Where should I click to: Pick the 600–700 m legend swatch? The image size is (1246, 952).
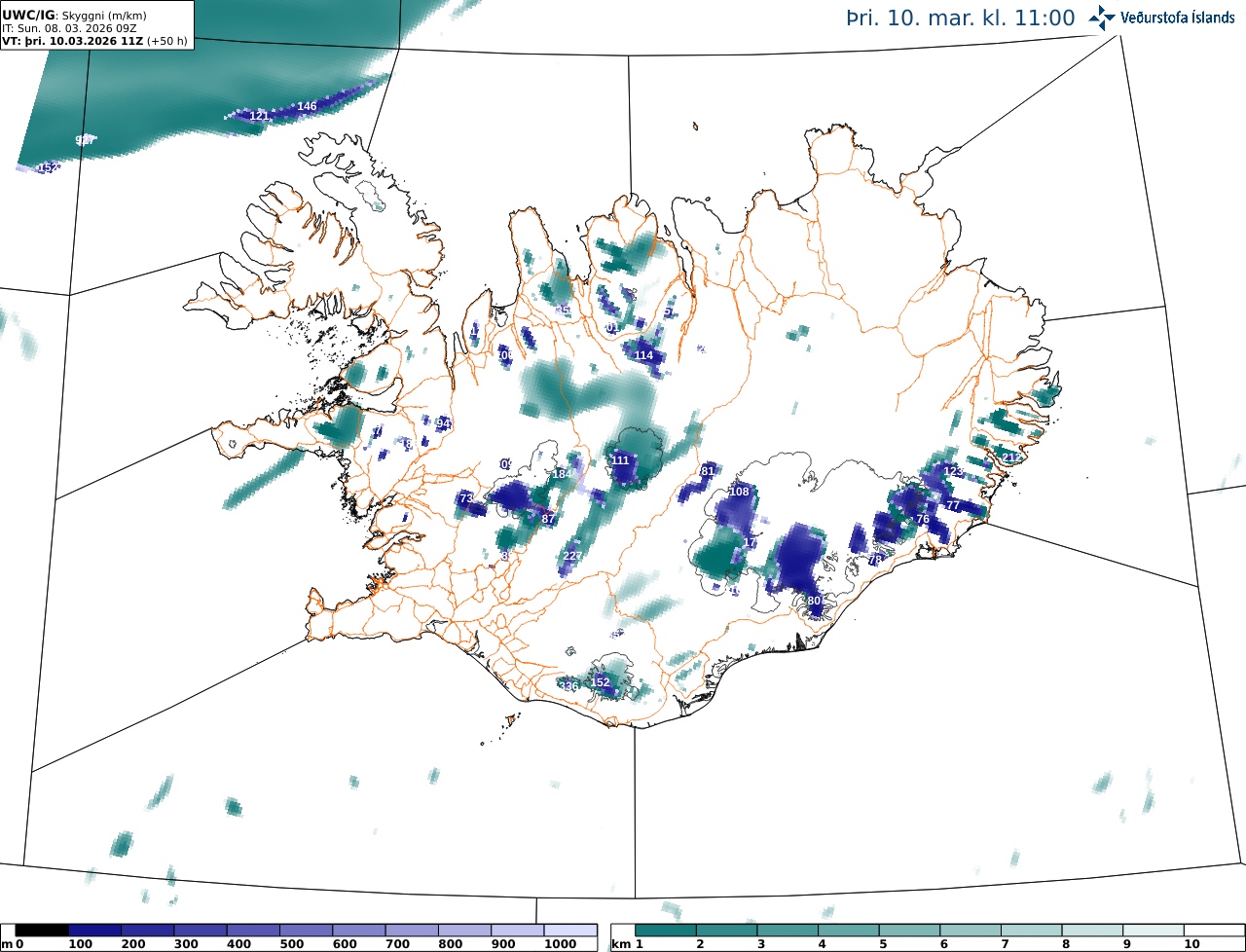point(358,931)
